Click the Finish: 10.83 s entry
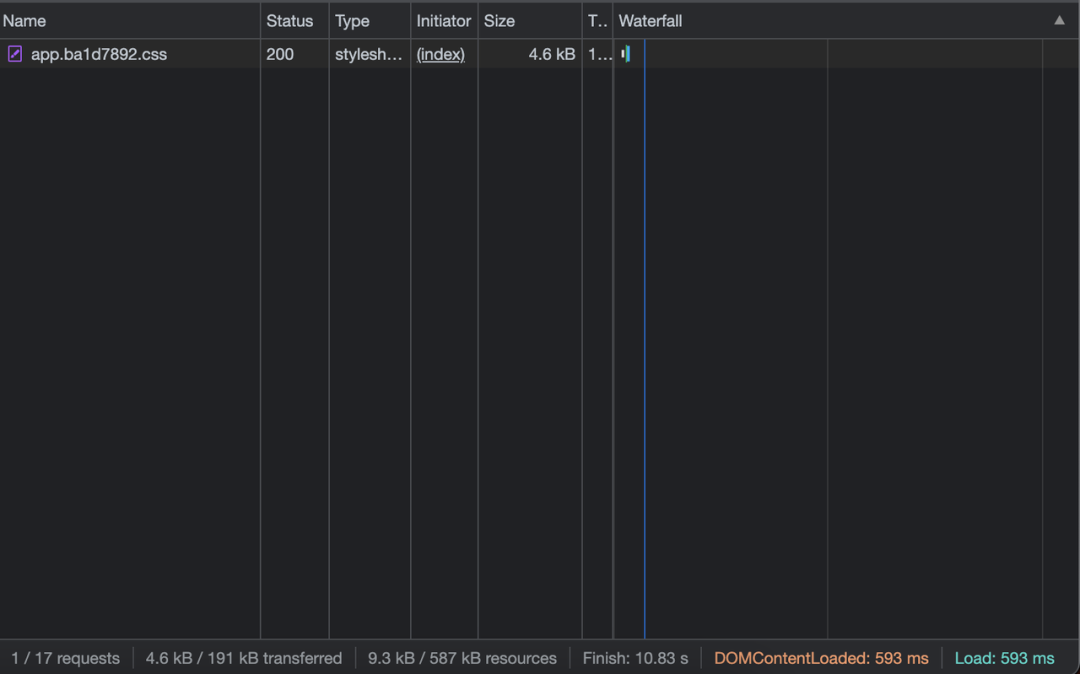 click(x=635, y=658)
